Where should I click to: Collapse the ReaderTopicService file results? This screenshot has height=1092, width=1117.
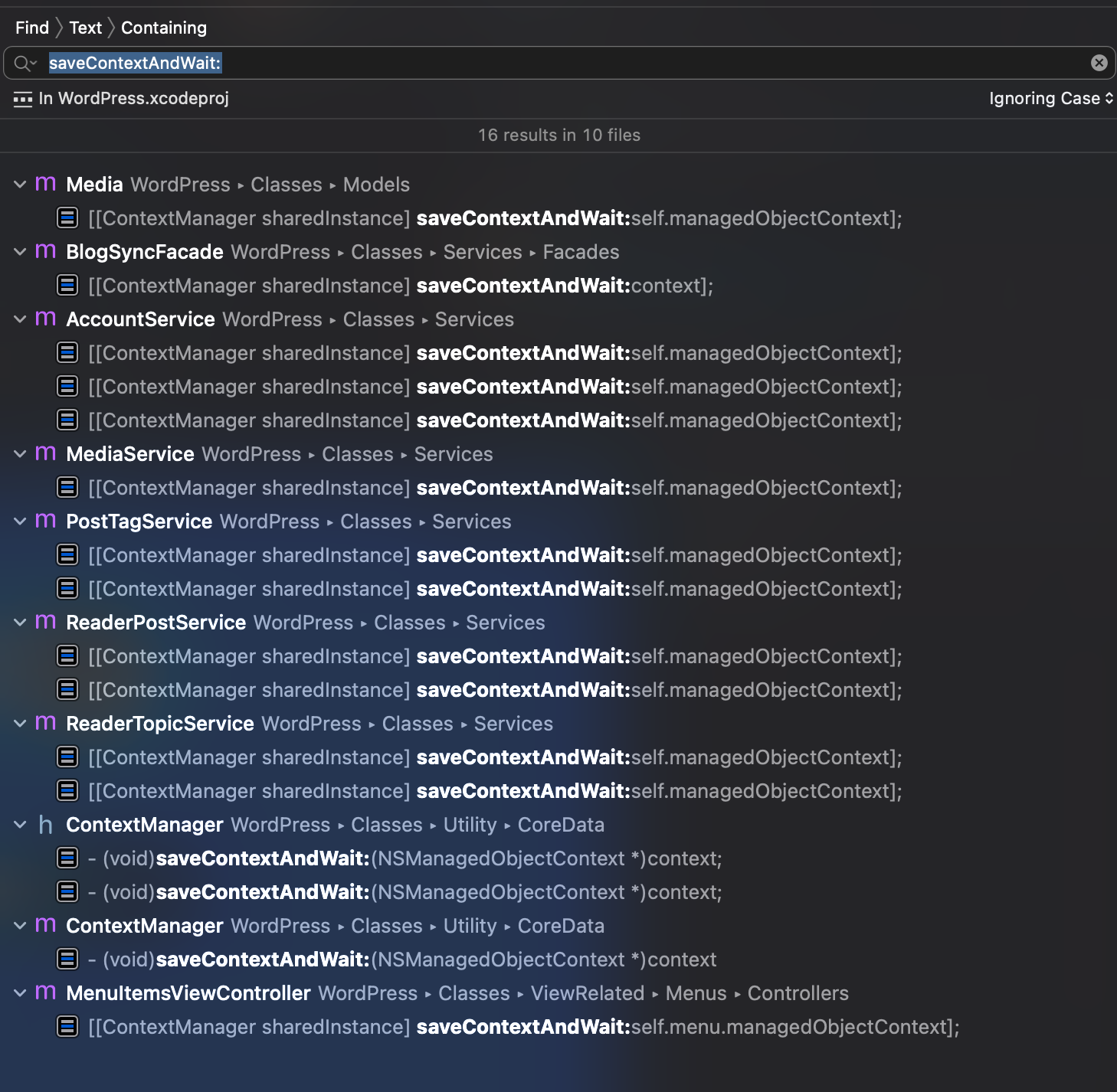click(20, 724)
